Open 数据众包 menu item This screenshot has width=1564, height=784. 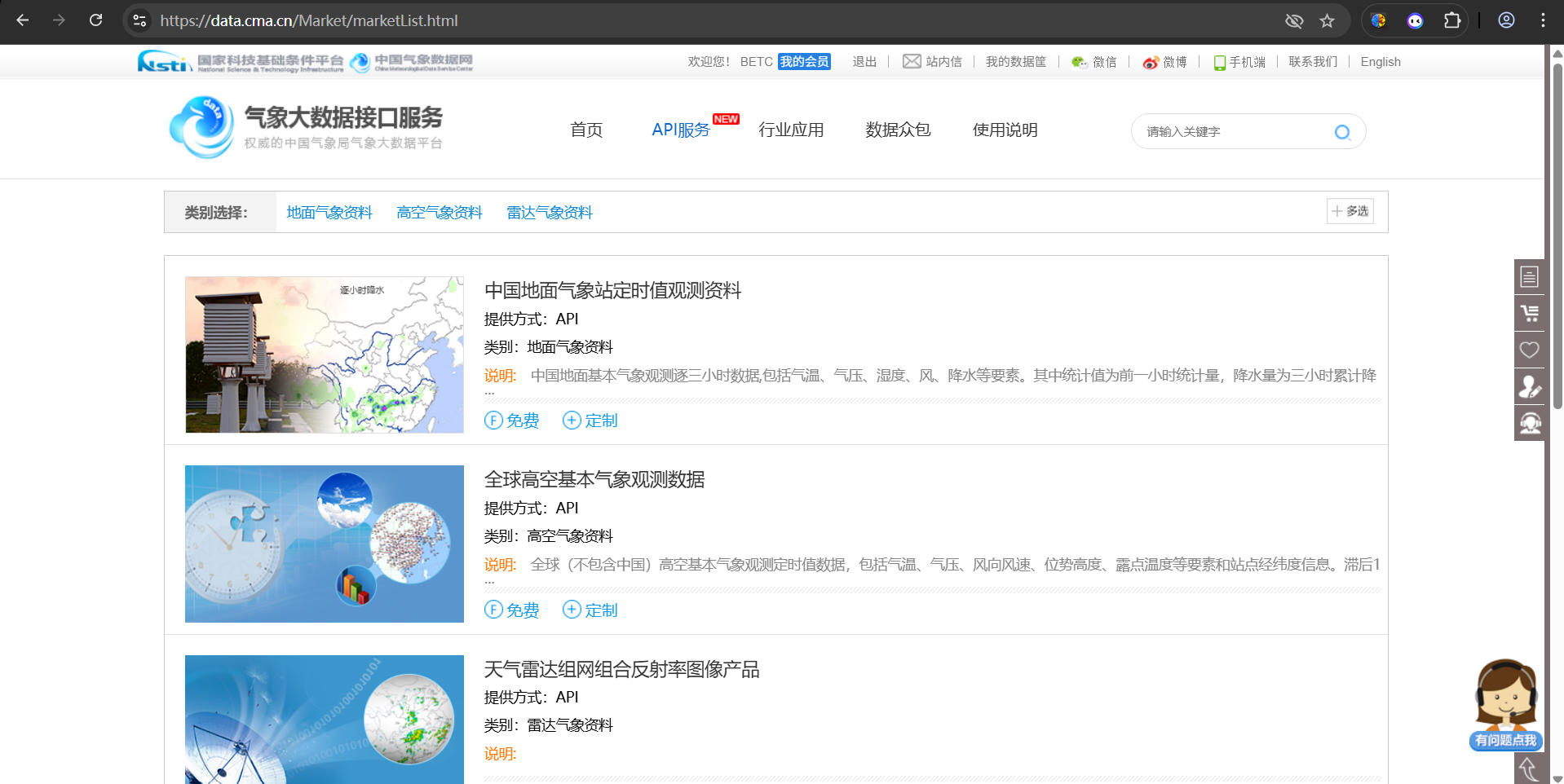point(898,130)
